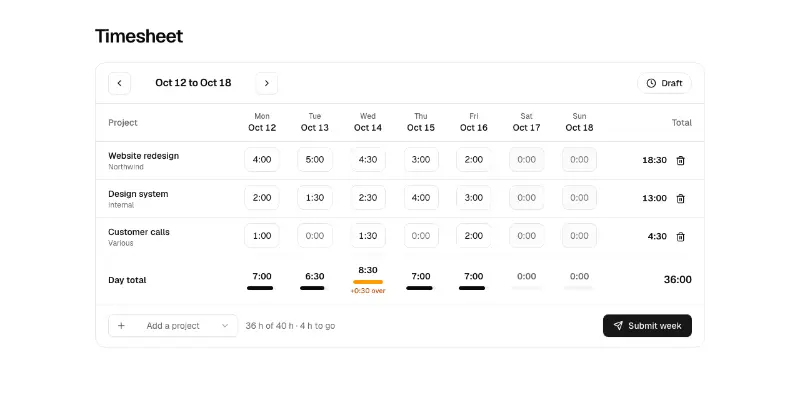Edit Customer calls Friday hours 2:00

coord(473,236)
